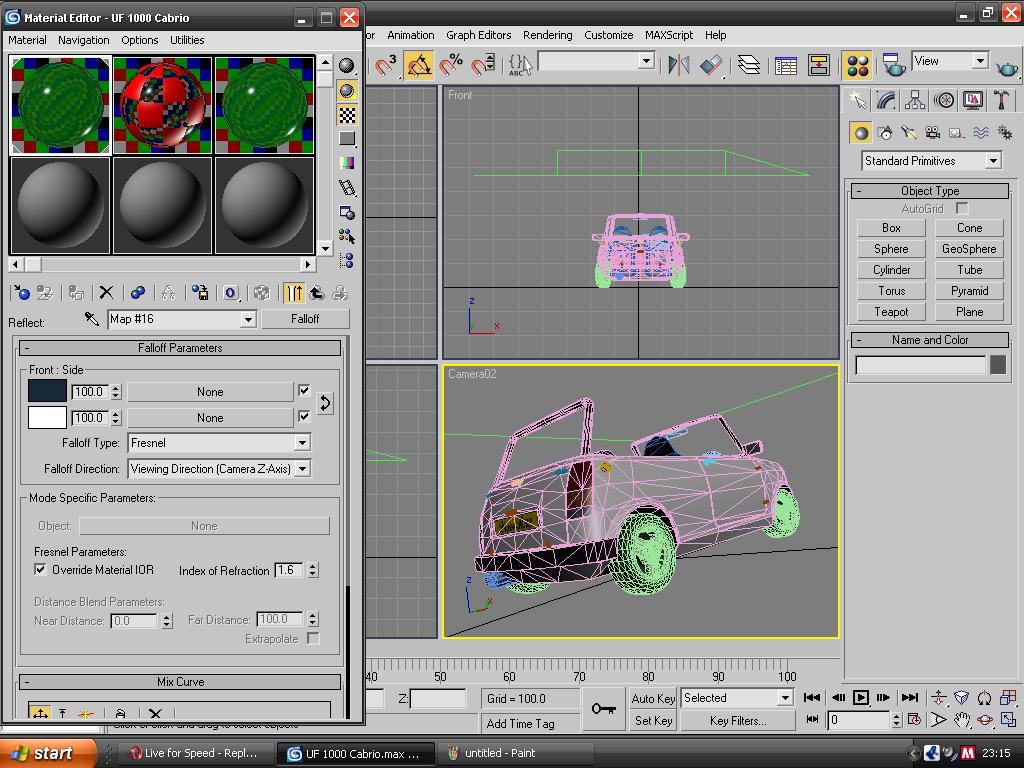Switch to the Hierarchy command panel
Viewport: 1024px width, 768px height.
point(915,100)
